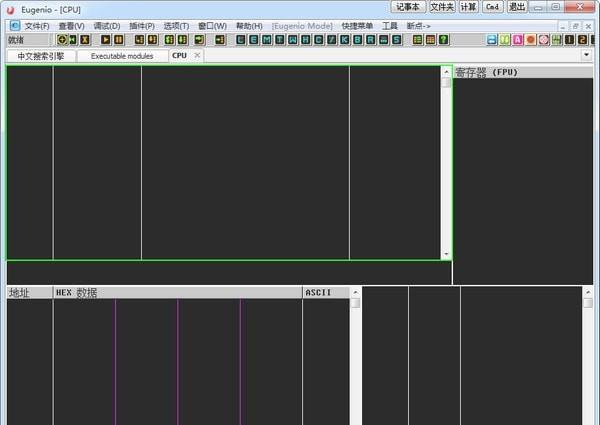Open References window via R icon

click(371, 39)
